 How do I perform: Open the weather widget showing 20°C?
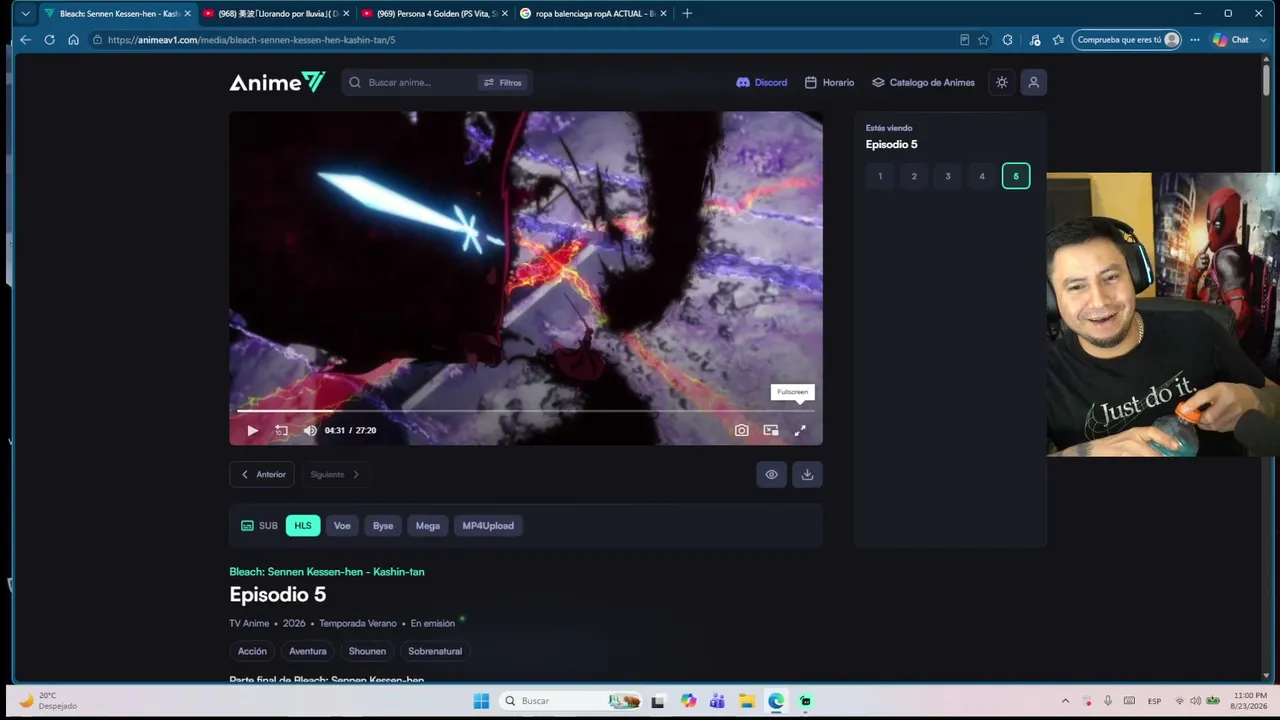(47, 701)
